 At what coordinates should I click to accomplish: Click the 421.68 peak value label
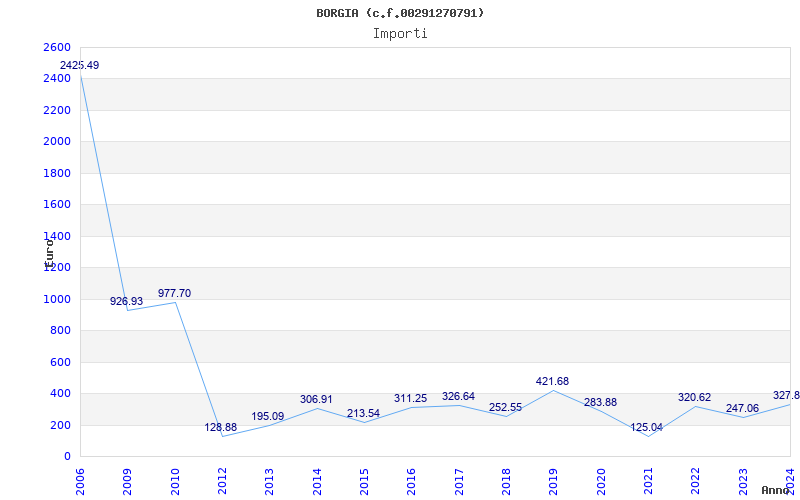552,381
